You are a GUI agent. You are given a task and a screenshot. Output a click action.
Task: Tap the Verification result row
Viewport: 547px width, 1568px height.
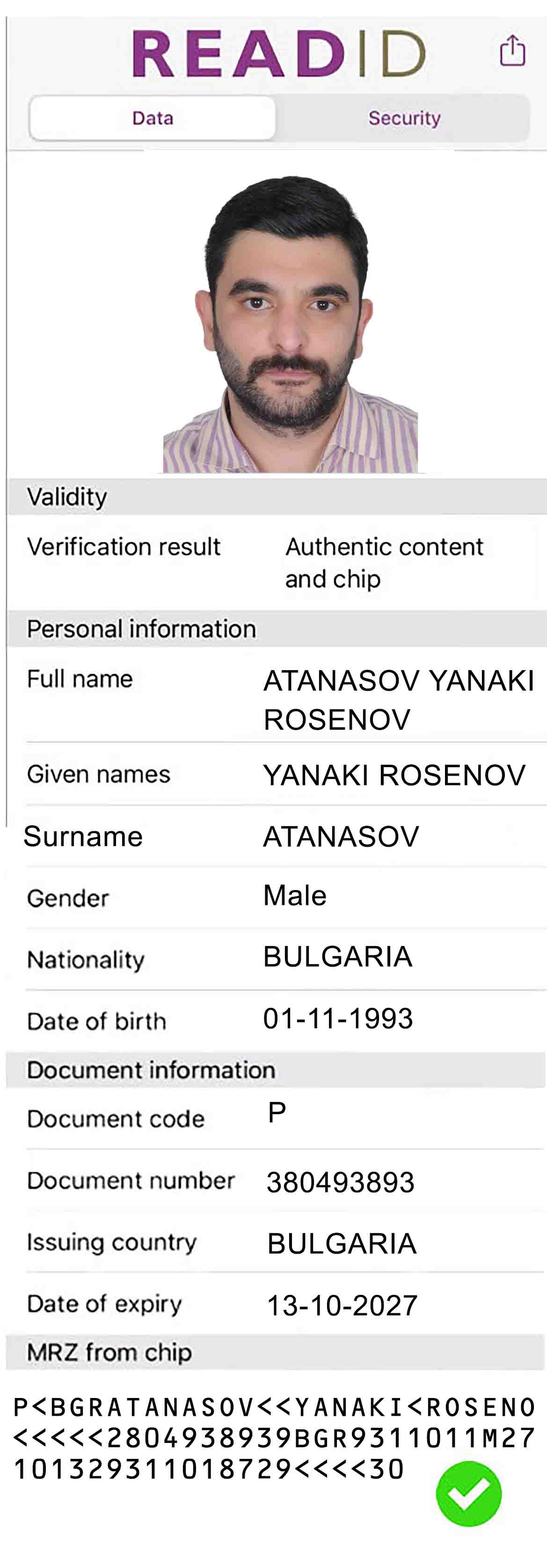tap(277, 562)
